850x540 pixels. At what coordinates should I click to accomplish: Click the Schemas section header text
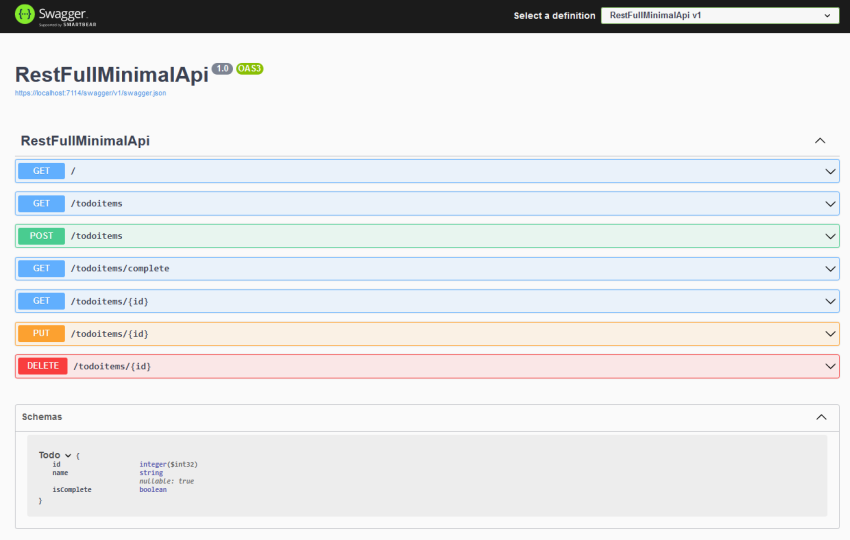42,417
